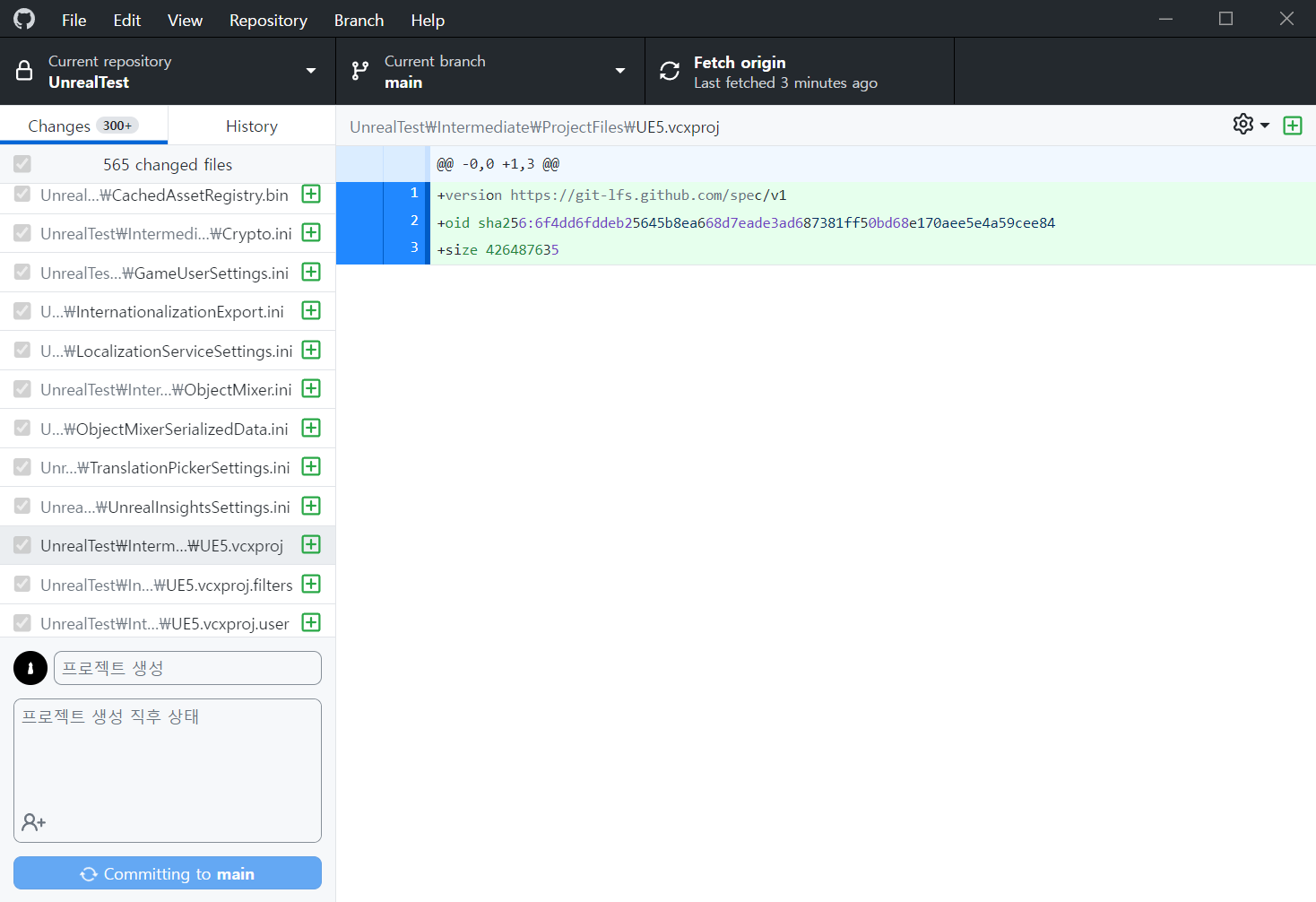Switch to the History tab
The image size is (1316, 902).
pyautogui.click(x=252, y=126)
